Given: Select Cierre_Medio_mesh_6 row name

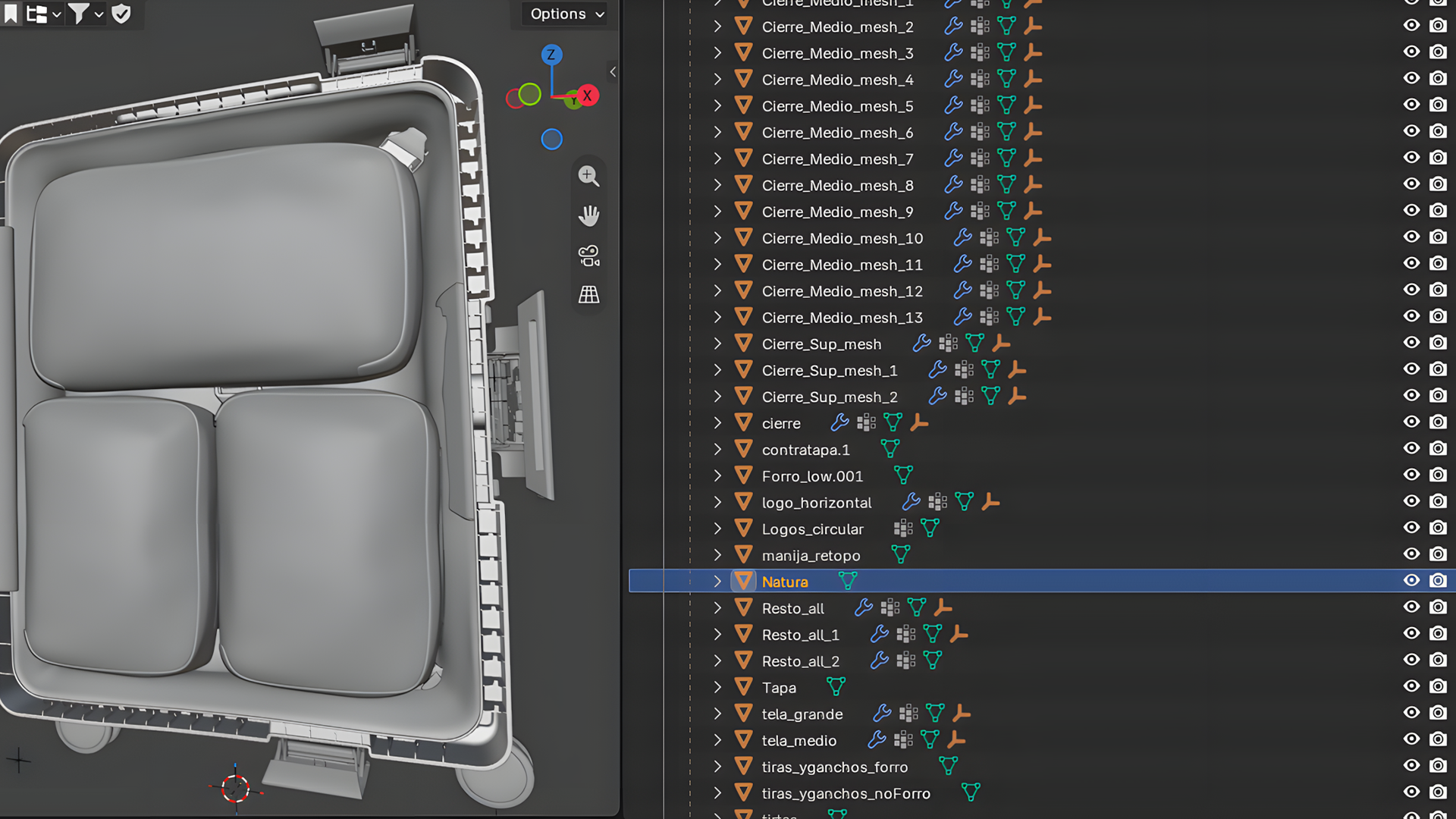Looking at the screenshot, I should pos(837,133).
